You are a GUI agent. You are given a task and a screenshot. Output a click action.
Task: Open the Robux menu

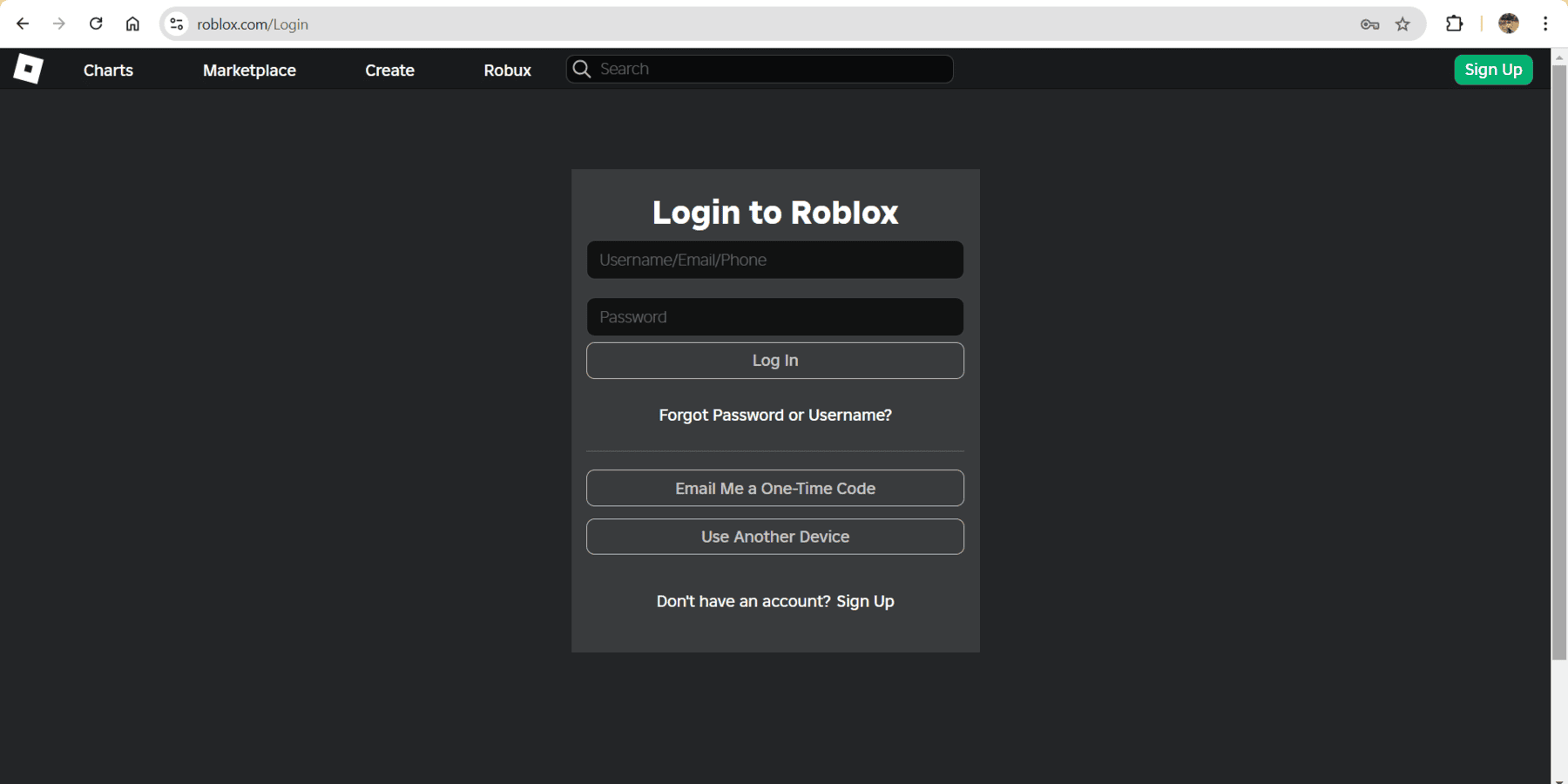(x=507, y=70)
